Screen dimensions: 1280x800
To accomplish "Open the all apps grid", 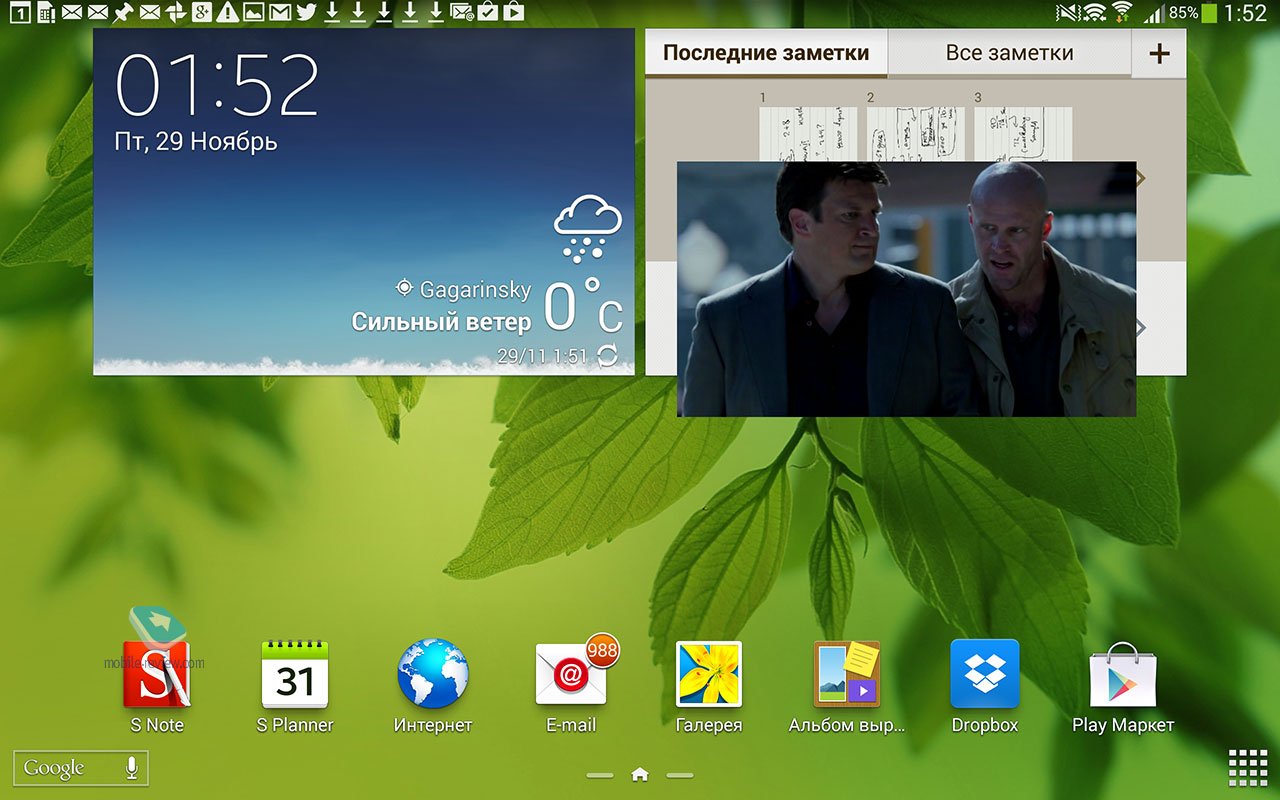I will click(1248, 768).
